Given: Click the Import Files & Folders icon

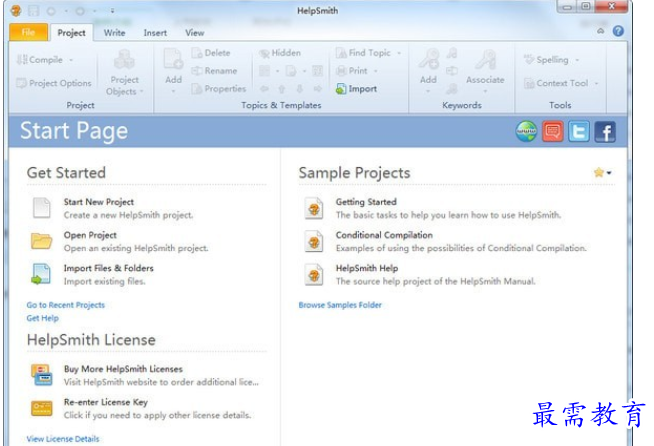Looking at the screenshot, I should click(41, 274).
